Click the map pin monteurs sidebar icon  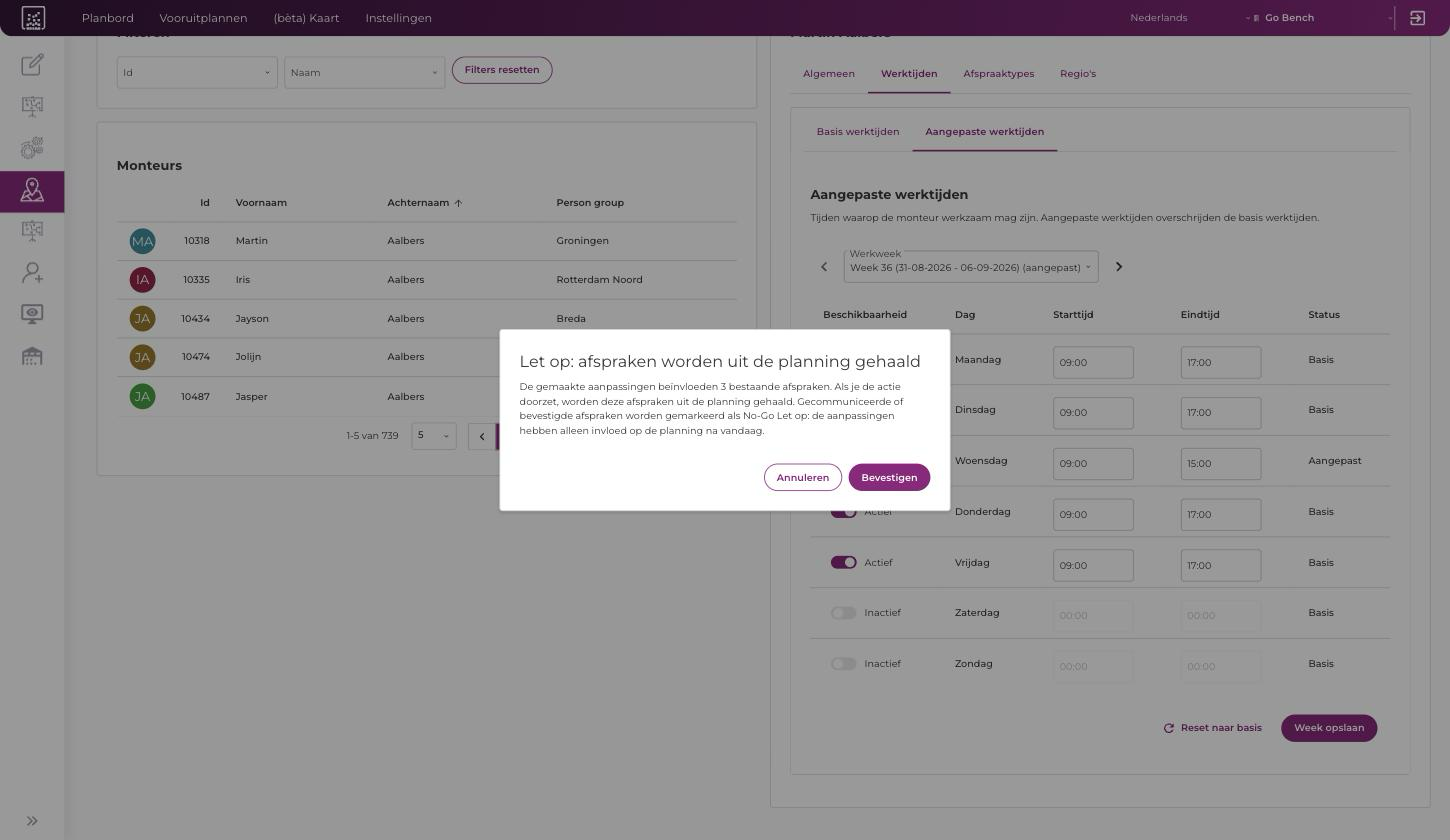click(32, 190)
